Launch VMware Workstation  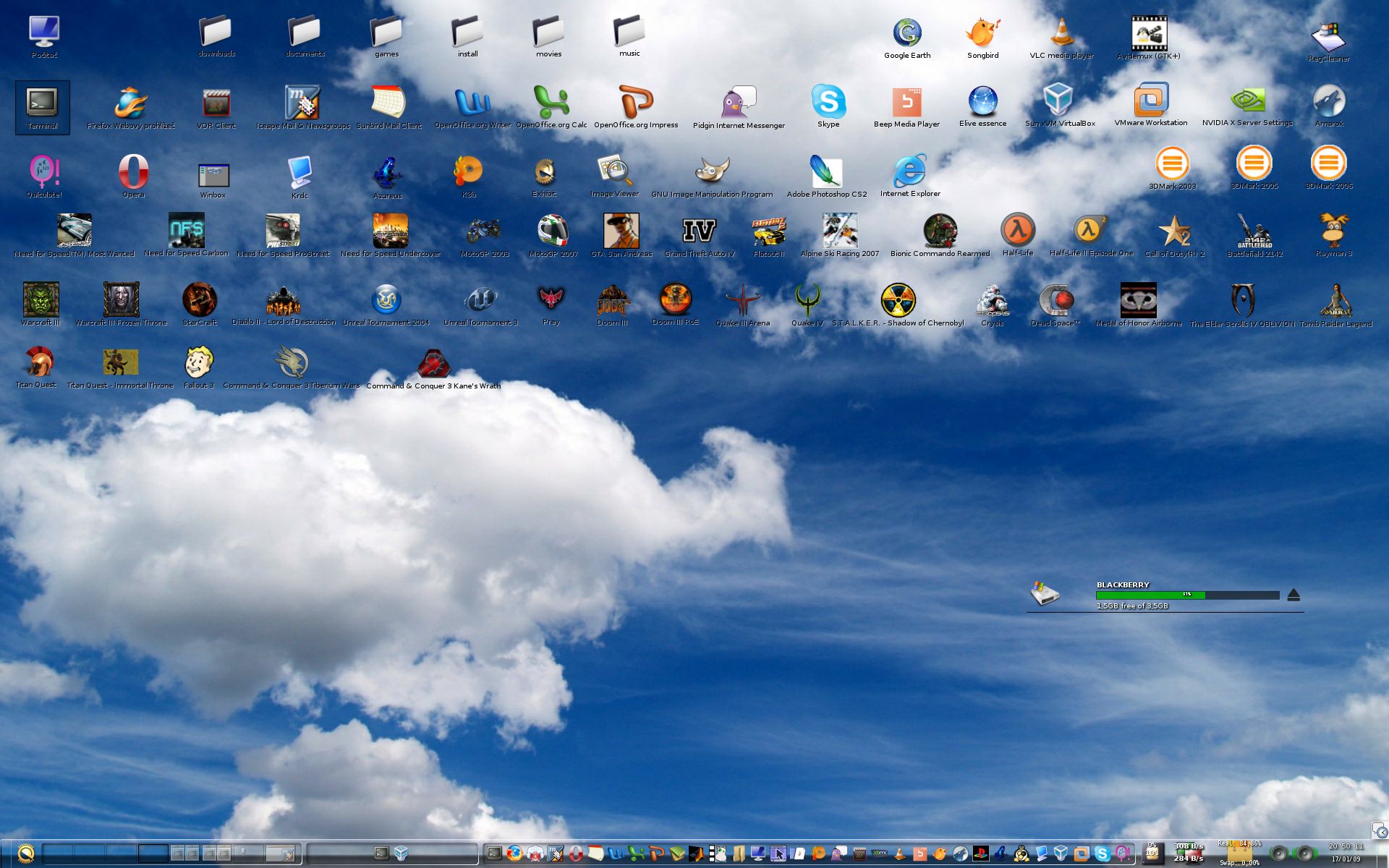1151,105
